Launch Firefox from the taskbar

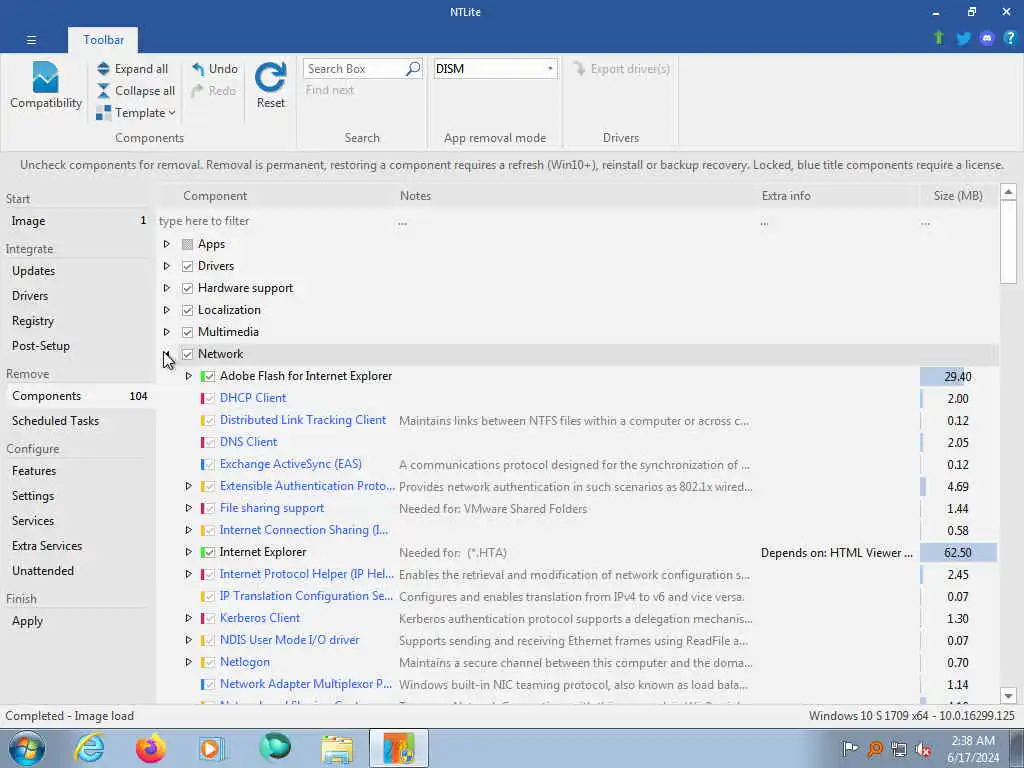pyautogui.click(x=151, y=748)
